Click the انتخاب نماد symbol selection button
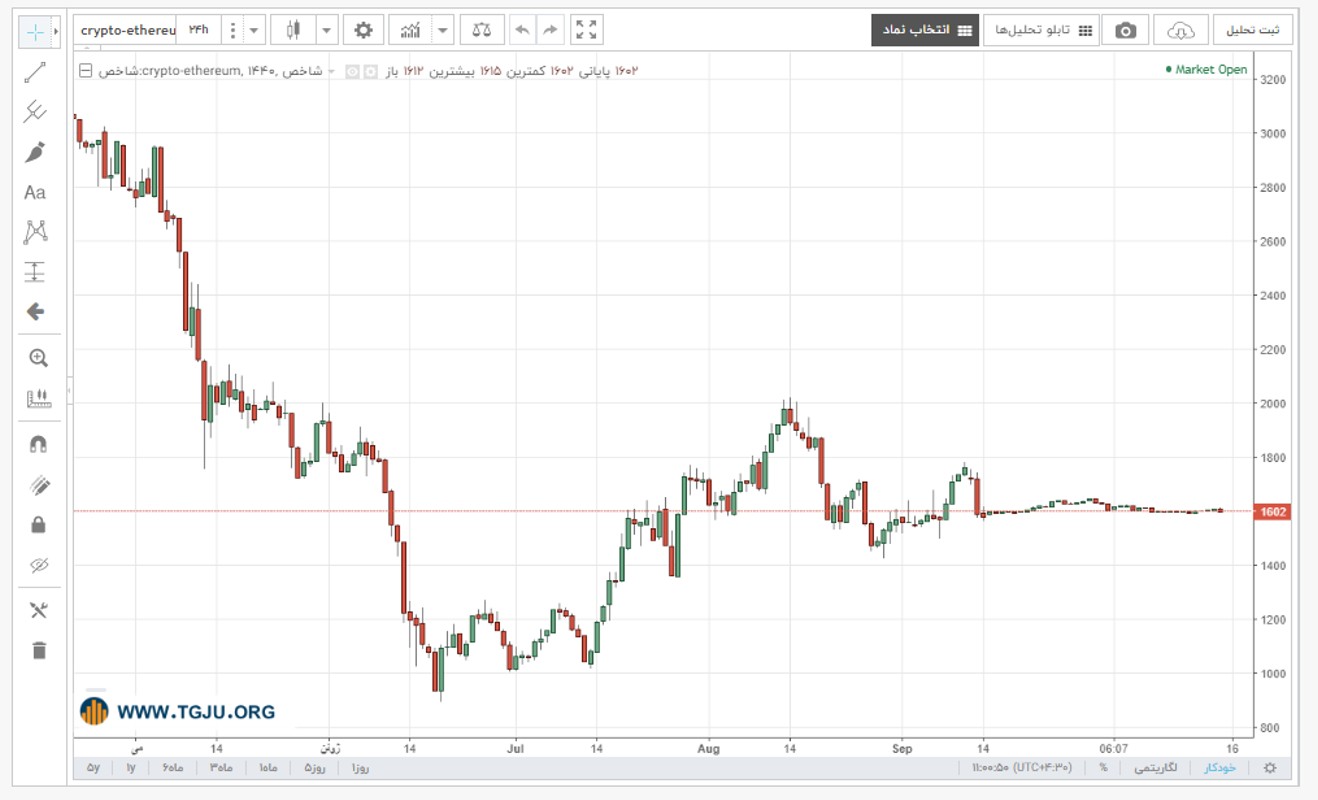This screenshot has width=1318, height=800. (x=925, y=31)
